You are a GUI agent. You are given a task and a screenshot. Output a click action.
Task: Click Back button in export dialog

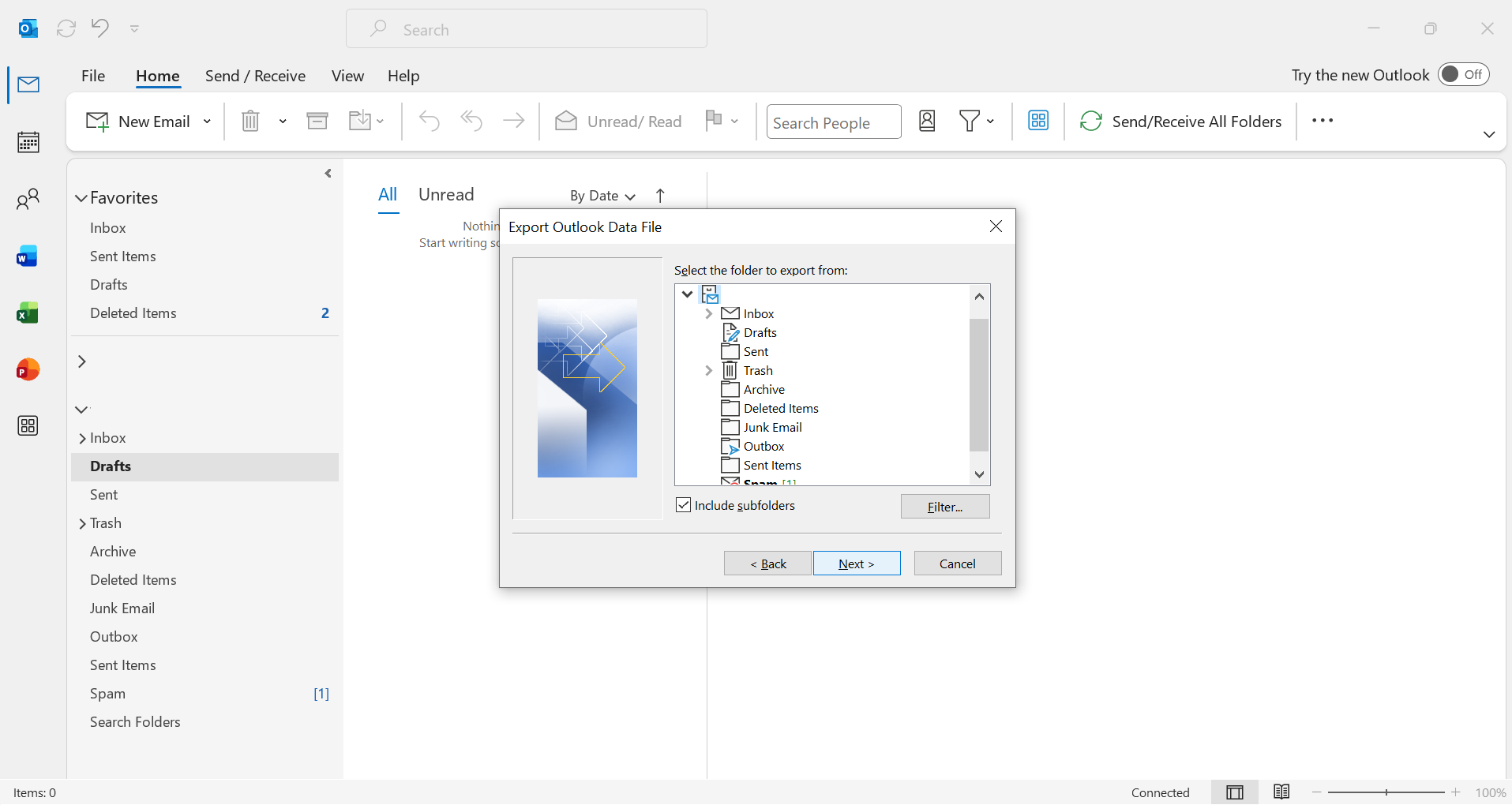click(x=767, y=563)
